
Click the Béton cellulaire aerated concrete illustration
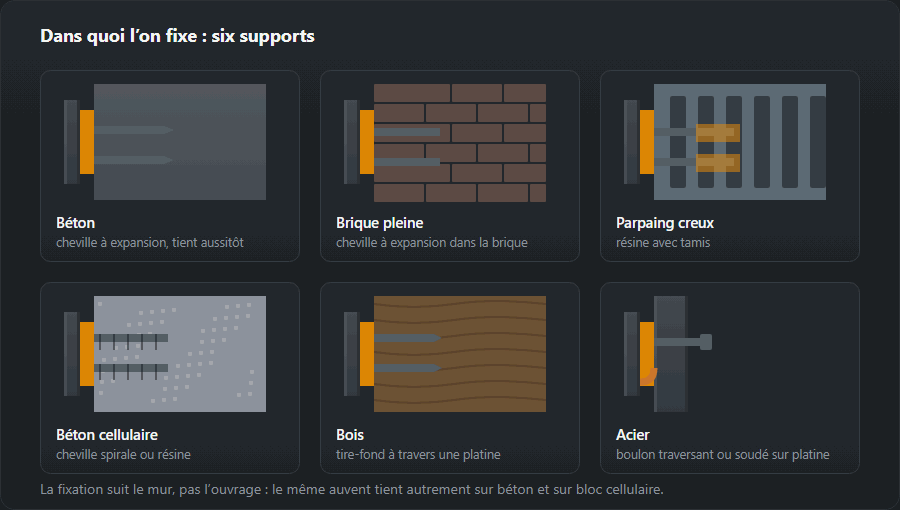pyautogui.click(x=165, y=354)
